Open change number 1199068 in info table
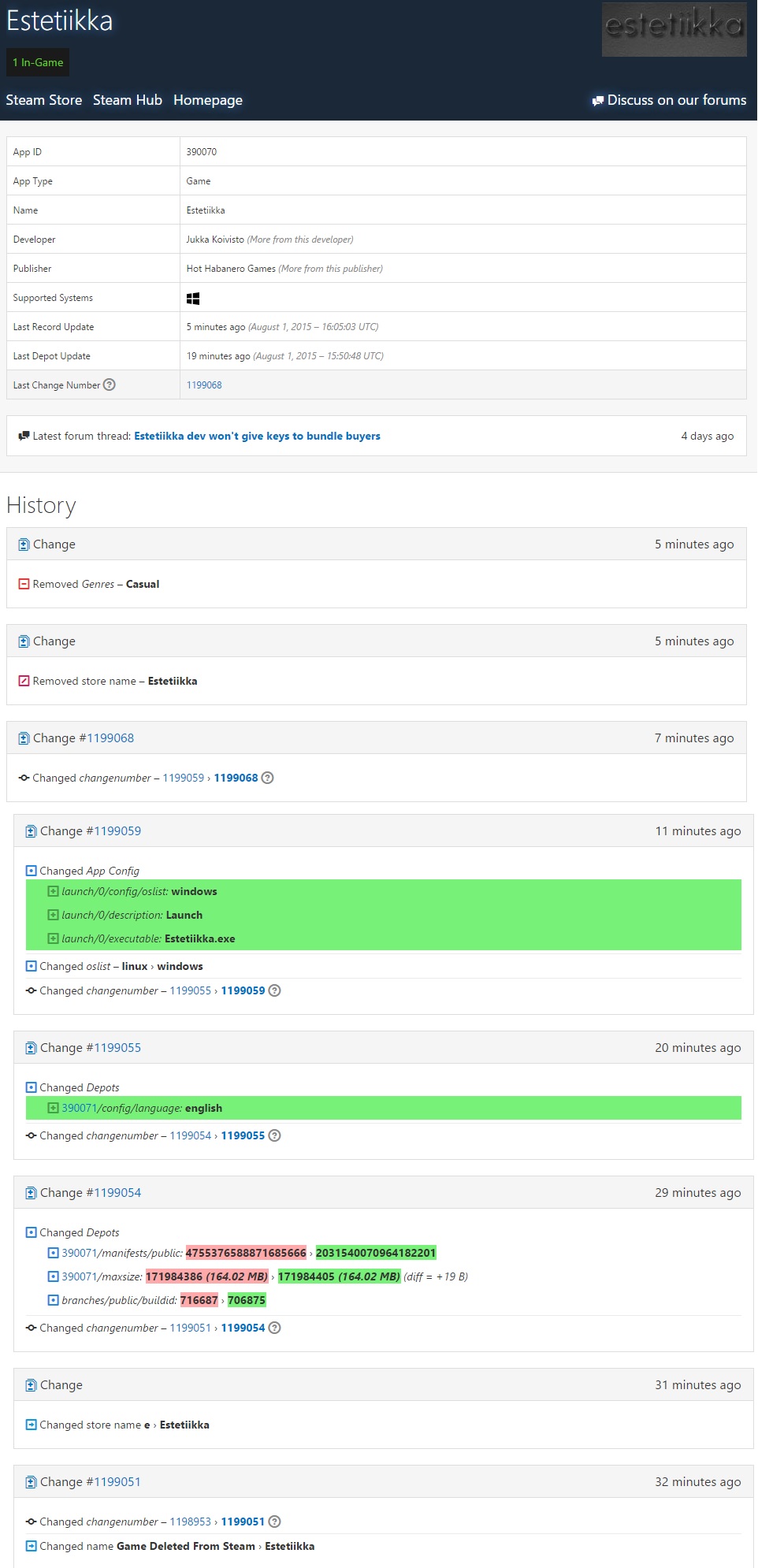This screenshot has height=1568, width=758. 204,385
